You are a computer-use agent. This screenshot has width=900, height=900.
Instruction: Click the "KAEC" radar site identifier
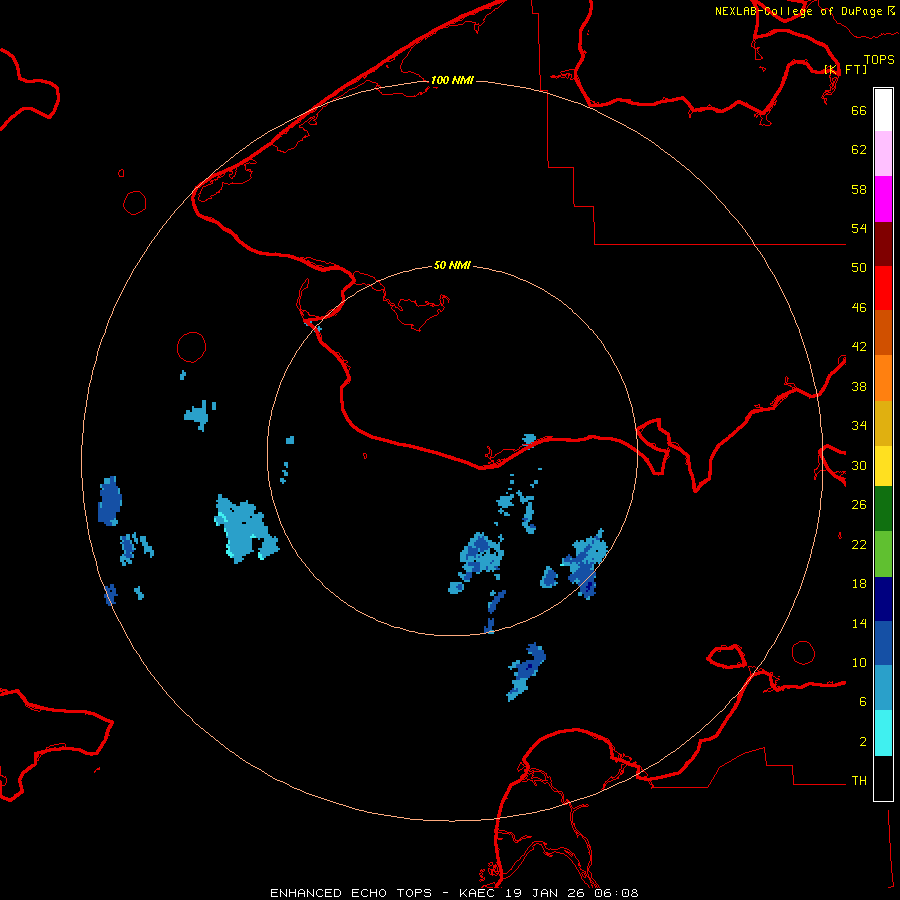click(479, 893)
